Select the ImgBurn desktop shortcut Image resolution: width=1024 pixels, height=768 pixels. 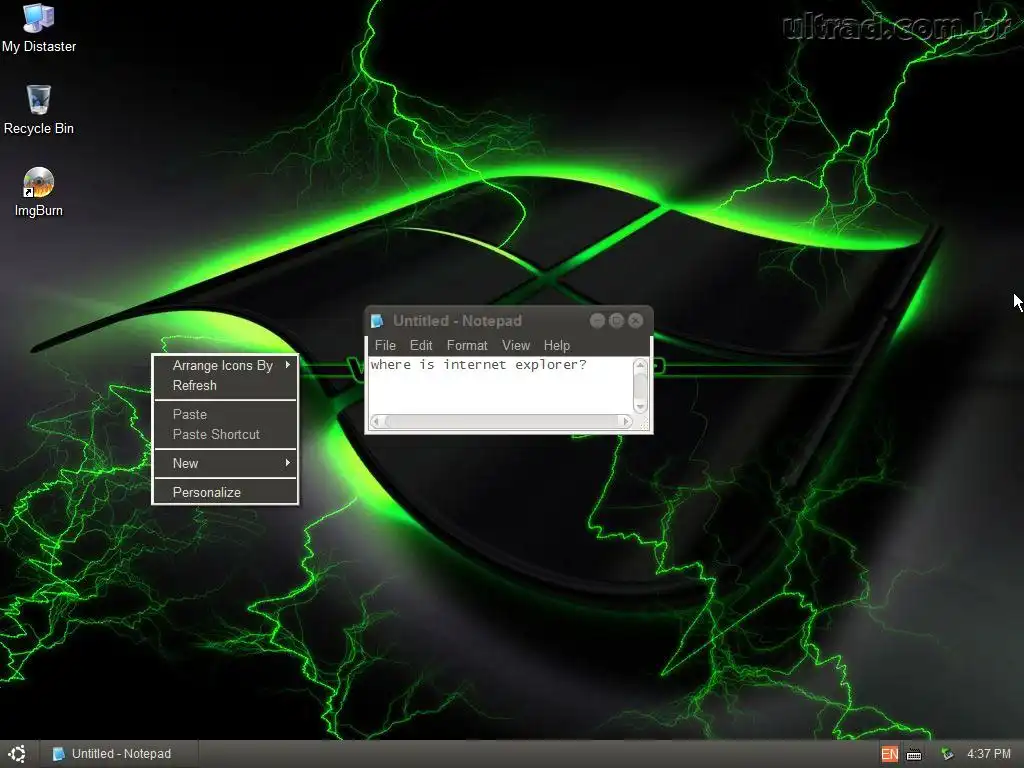(39, 192)
